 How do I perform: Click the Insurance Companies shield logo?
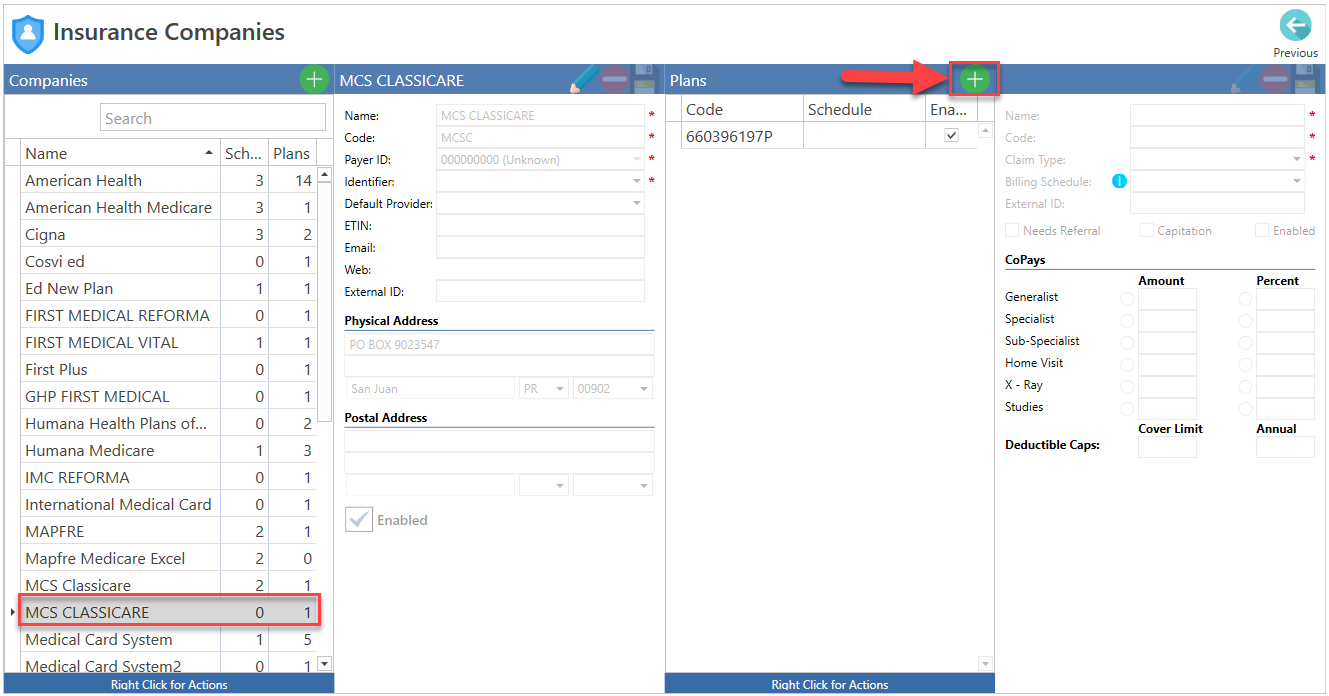click(27, 34)
